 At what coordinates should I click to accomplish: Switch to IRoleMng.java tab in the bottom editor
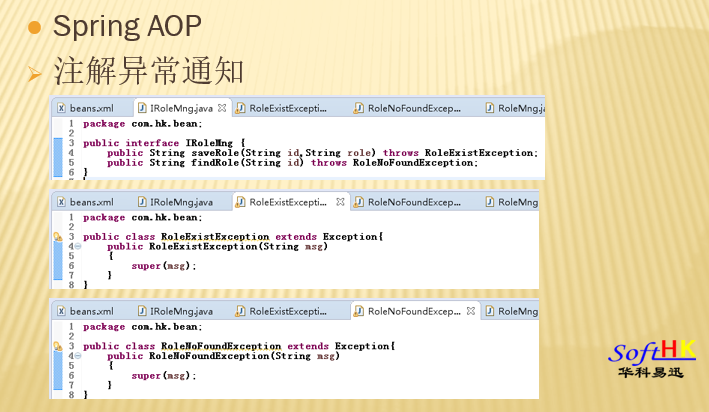[x=175, y=311]
